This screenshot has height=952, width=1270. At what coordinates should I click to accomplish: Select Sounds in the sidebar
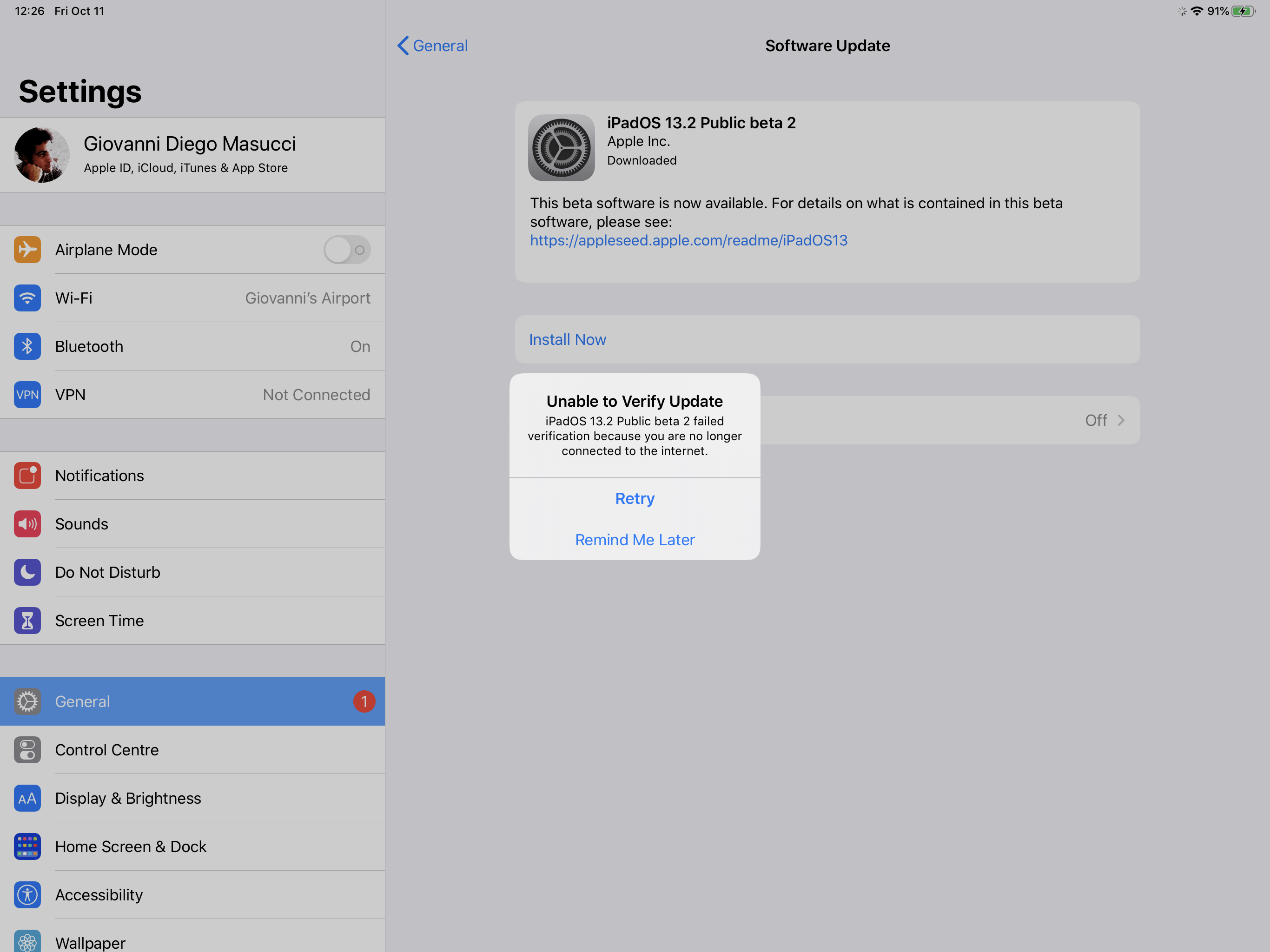(x=192, y=524)
